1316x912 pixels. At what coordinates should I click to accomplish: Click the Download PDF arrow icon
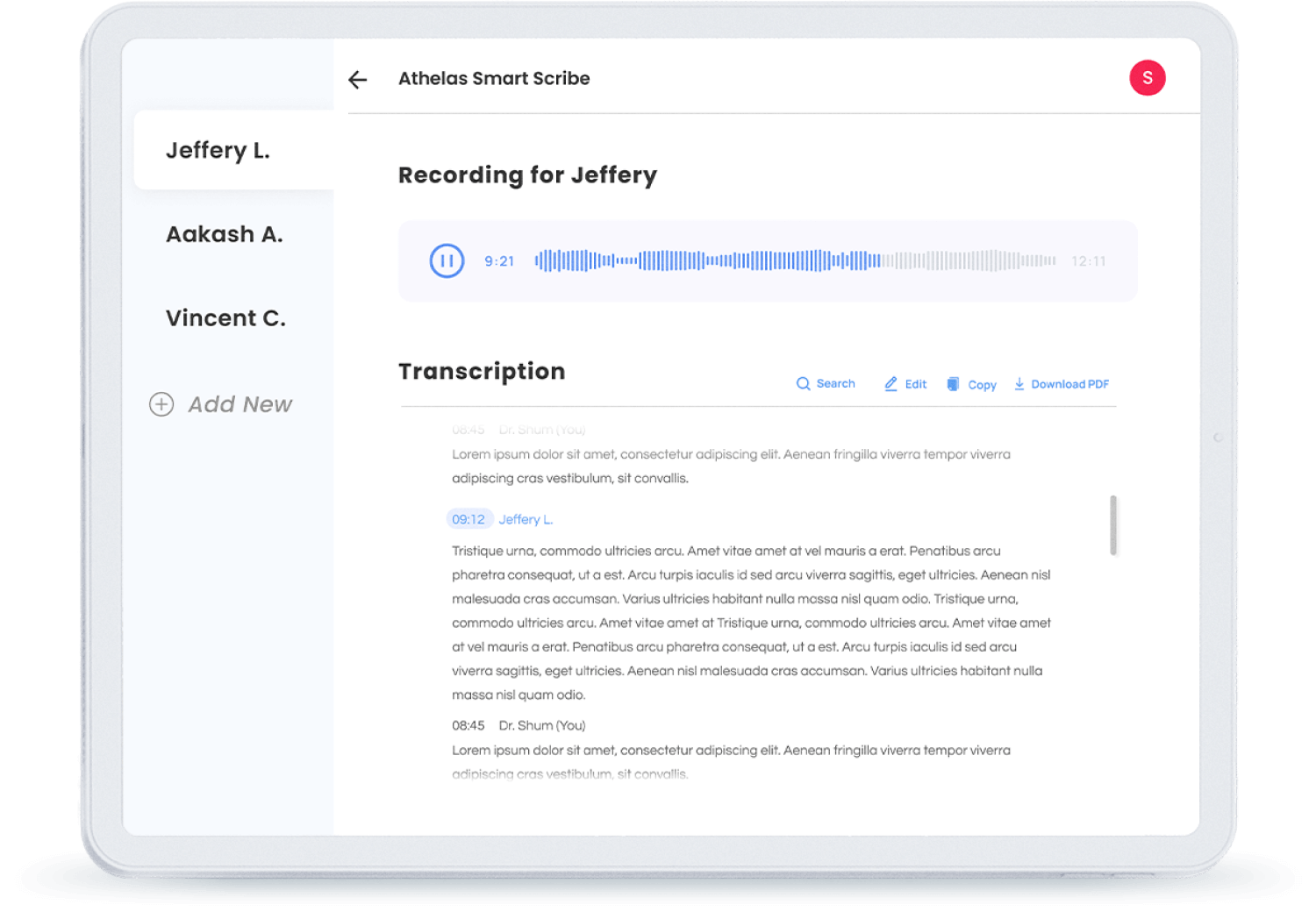coord(1019,384)
